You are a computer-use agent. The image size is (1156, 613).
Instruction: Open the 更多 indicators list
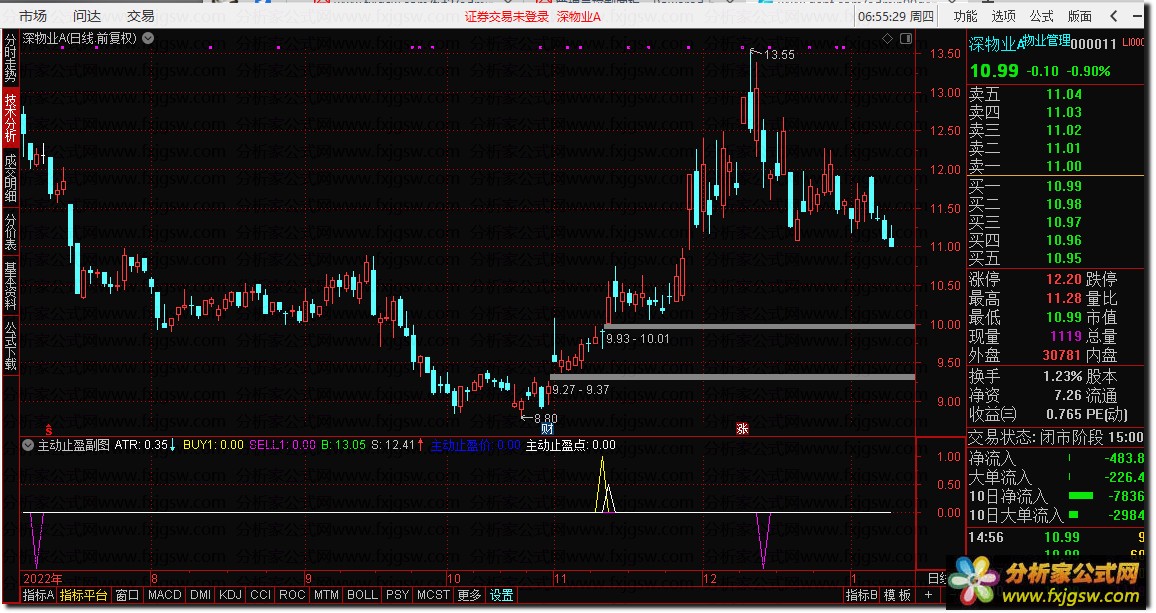(469, 595)
